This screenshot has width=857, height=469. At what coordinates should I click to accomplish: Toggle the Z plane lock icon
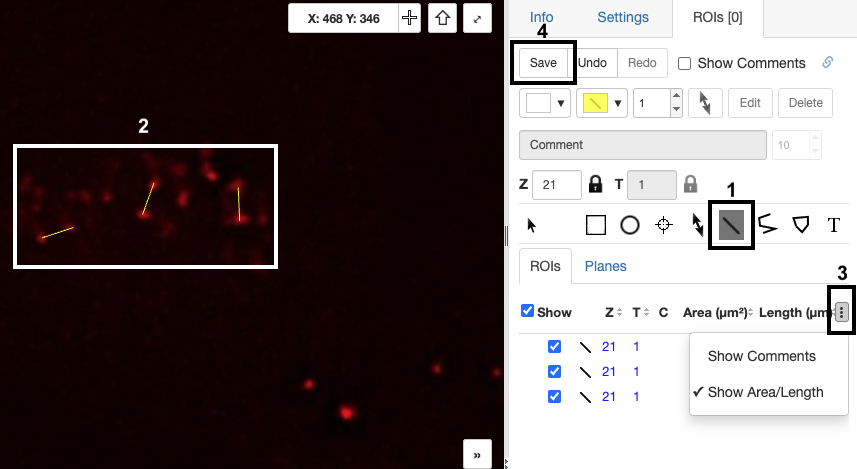[595, 184]
